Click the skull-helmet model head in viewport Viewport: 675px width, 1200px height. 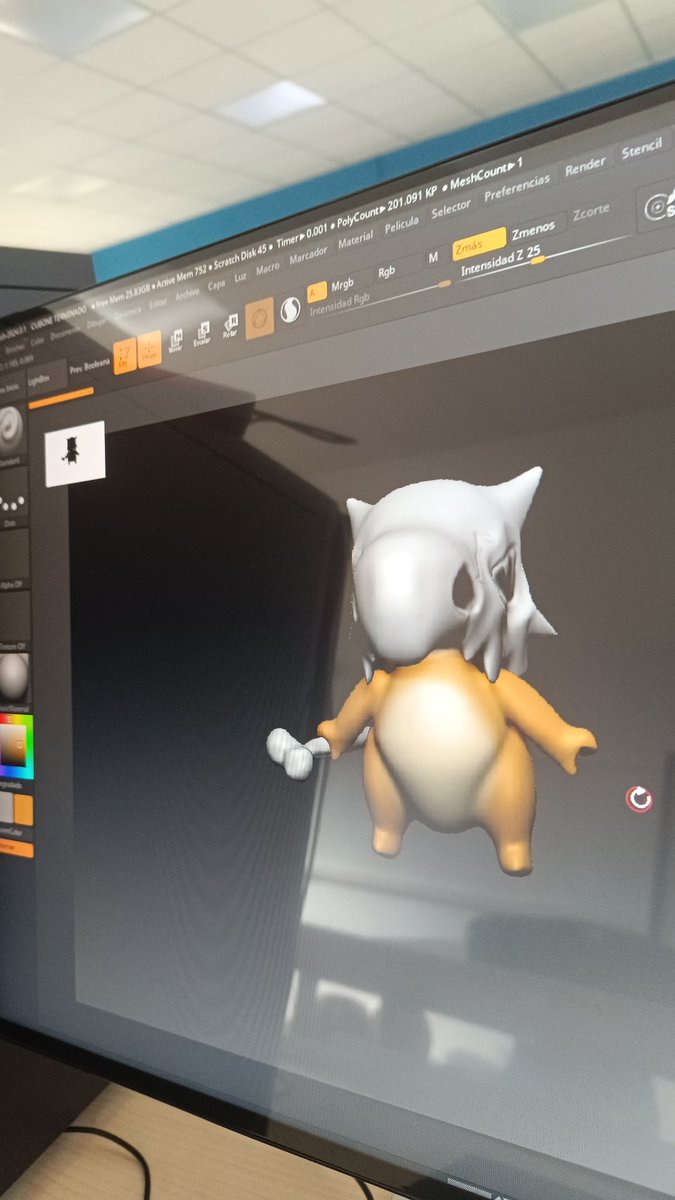tap(447, 572)
